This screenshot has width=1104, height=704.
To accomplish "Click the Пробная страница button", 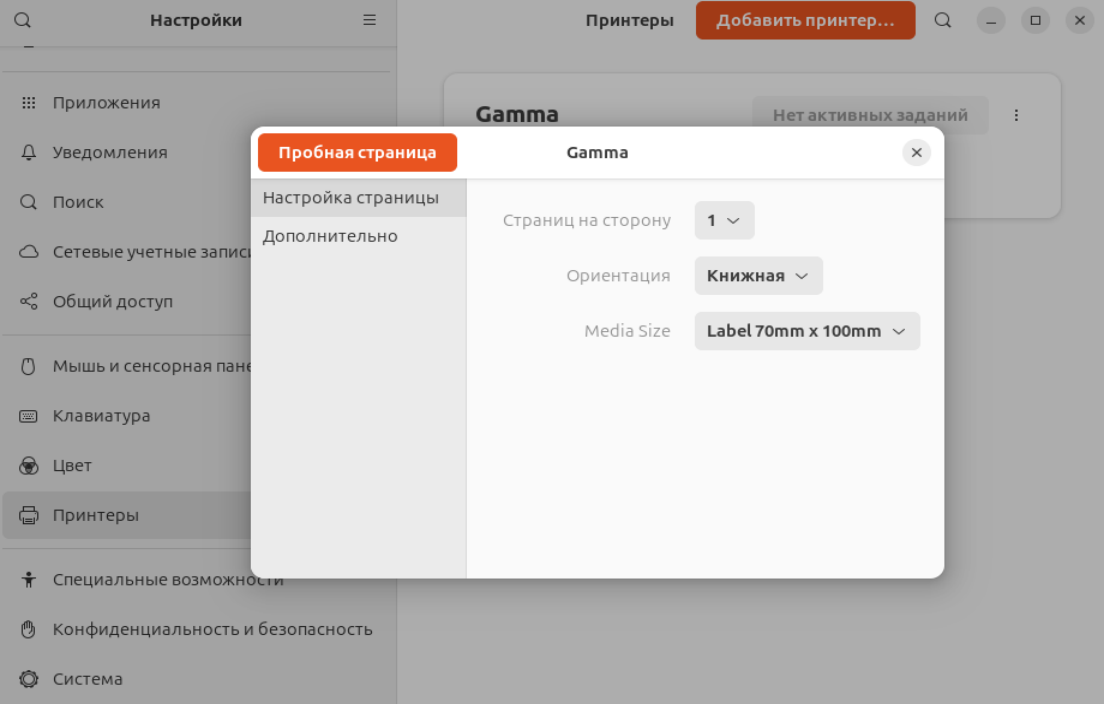I will click(x=357, y=153).
